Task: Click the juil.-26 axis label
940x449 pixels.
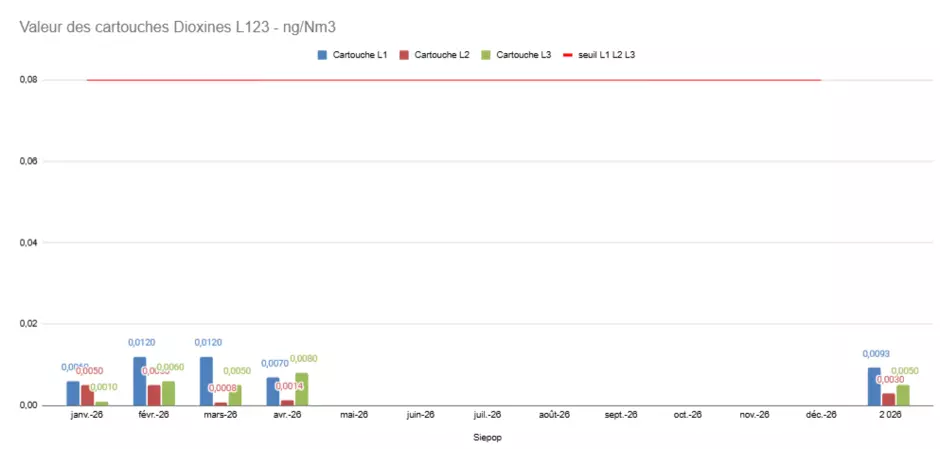Action: [x=487, y=414]
